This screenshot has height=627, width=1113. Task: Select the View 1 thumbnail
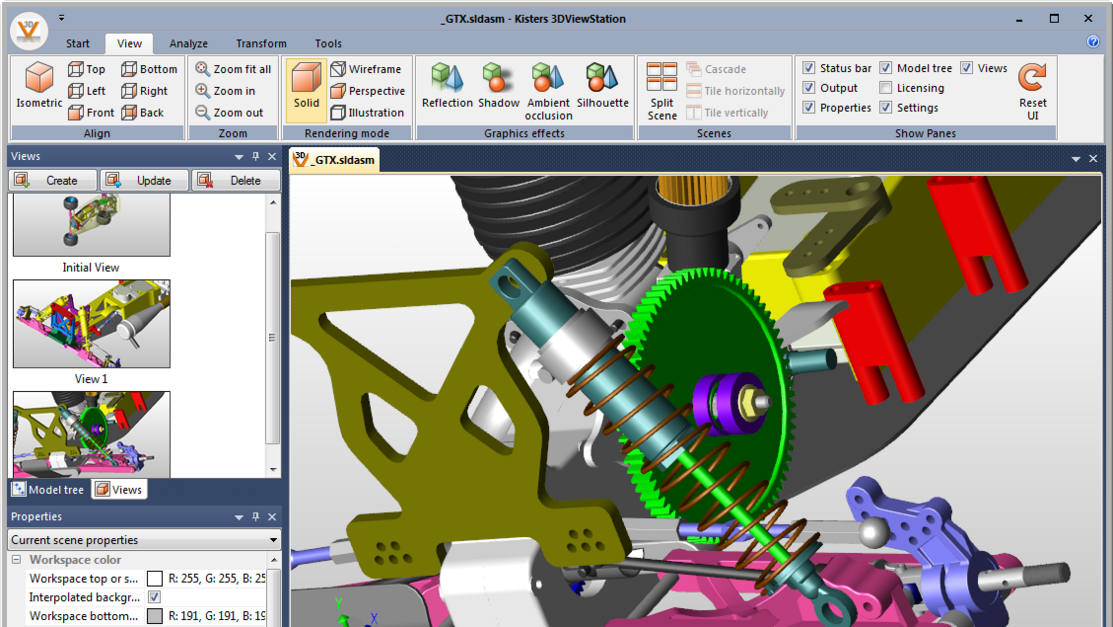tap(92, 324)
